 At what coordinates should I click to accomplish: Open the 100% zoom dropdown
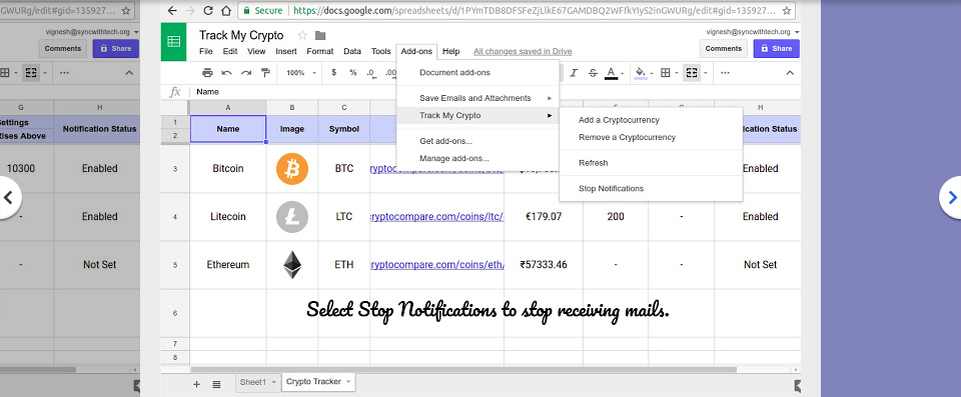click(301, 73)
